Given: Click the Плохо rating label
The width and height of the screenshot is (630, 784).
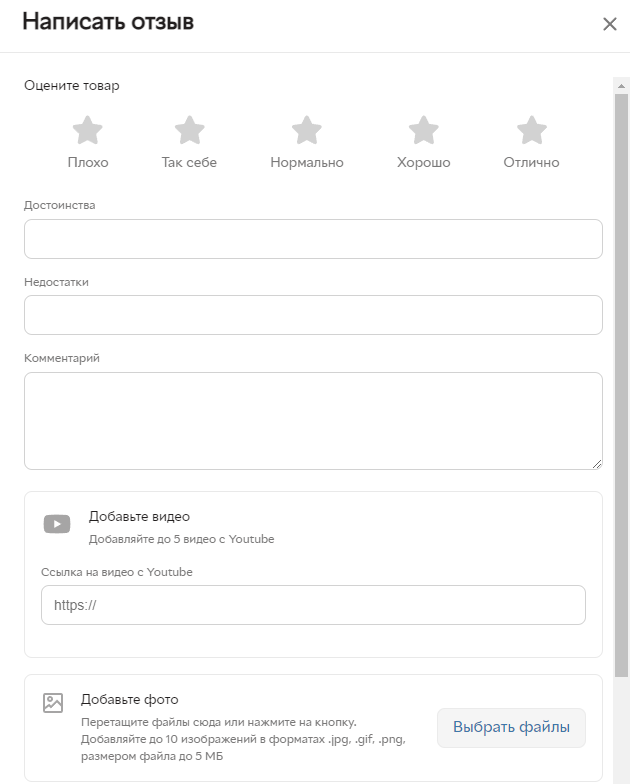Looking at the screenshot, I should 88,162.
